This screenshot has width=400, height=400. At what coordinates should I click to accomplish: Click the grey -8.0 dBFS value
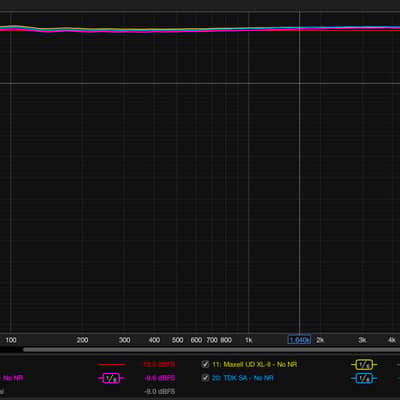pos(160,391)
